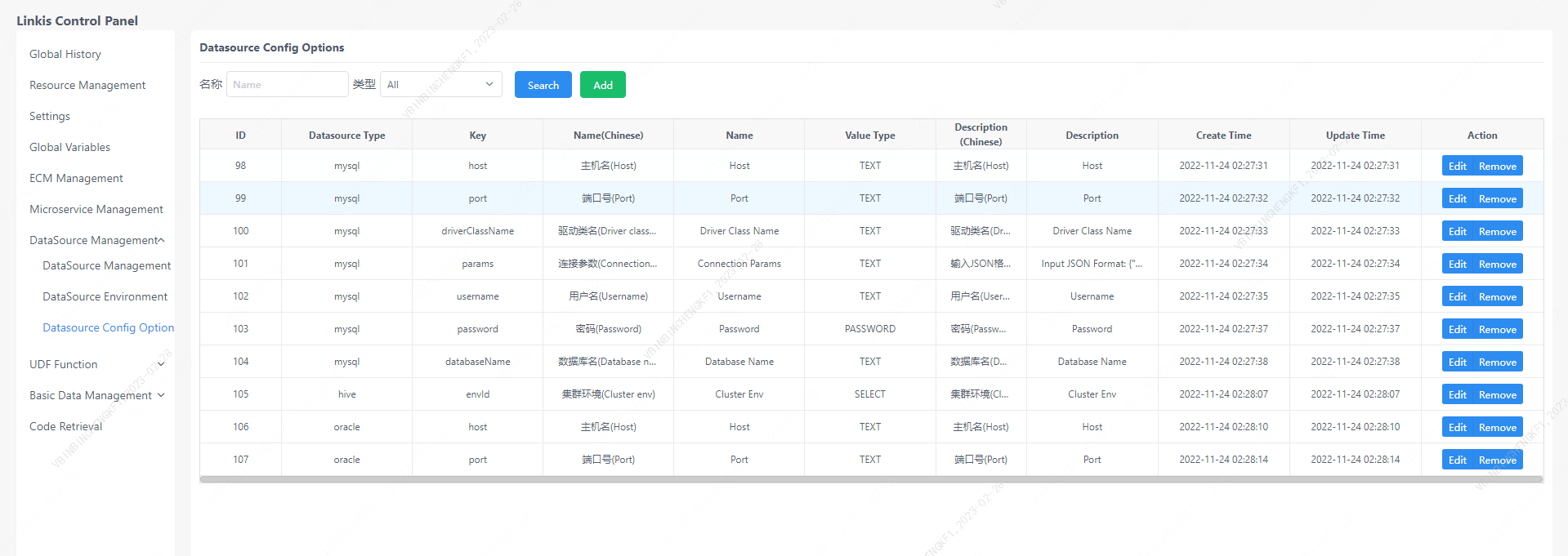
Task: Remove the oracle port row ID 107
Action: pyautogui.click(x=1497, y=460)
